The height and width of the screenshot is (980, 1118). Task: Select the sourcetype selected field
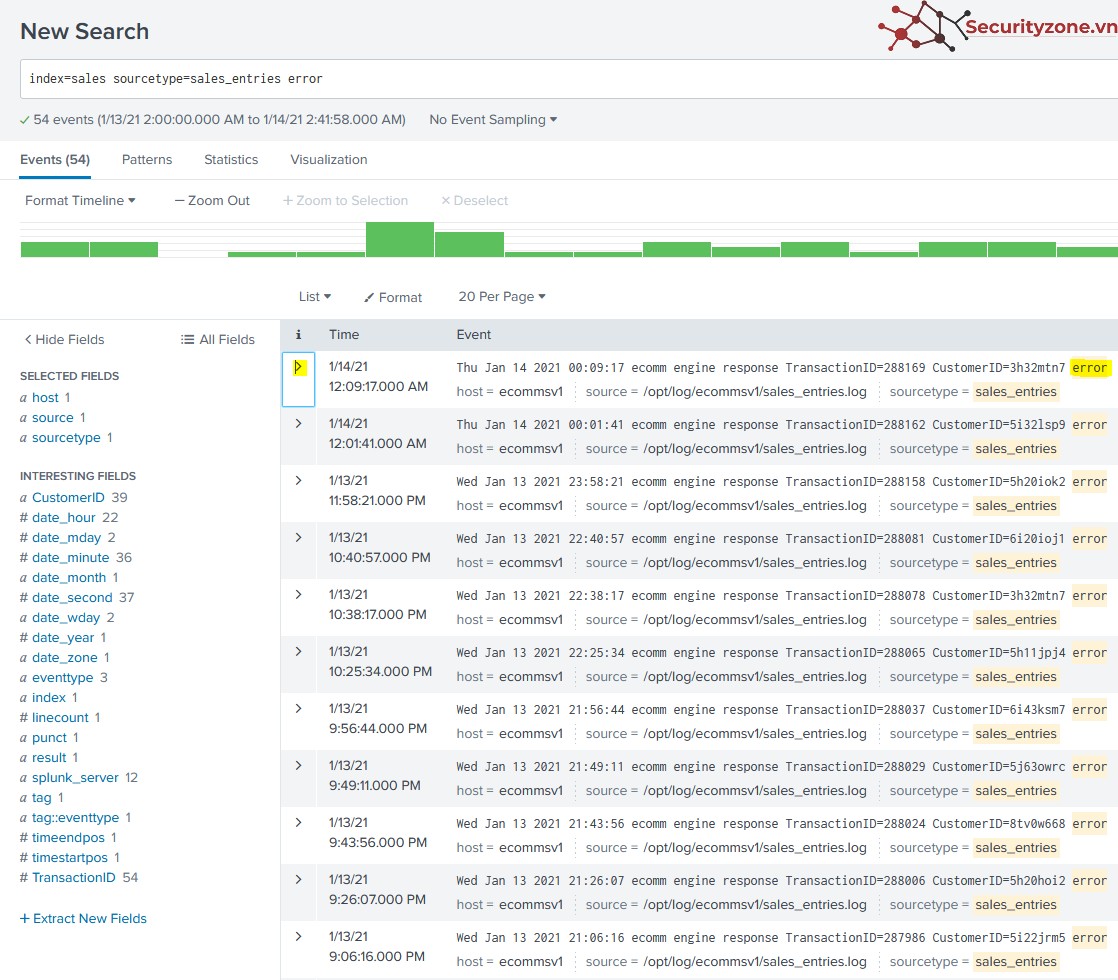click(x=66, y=438)
